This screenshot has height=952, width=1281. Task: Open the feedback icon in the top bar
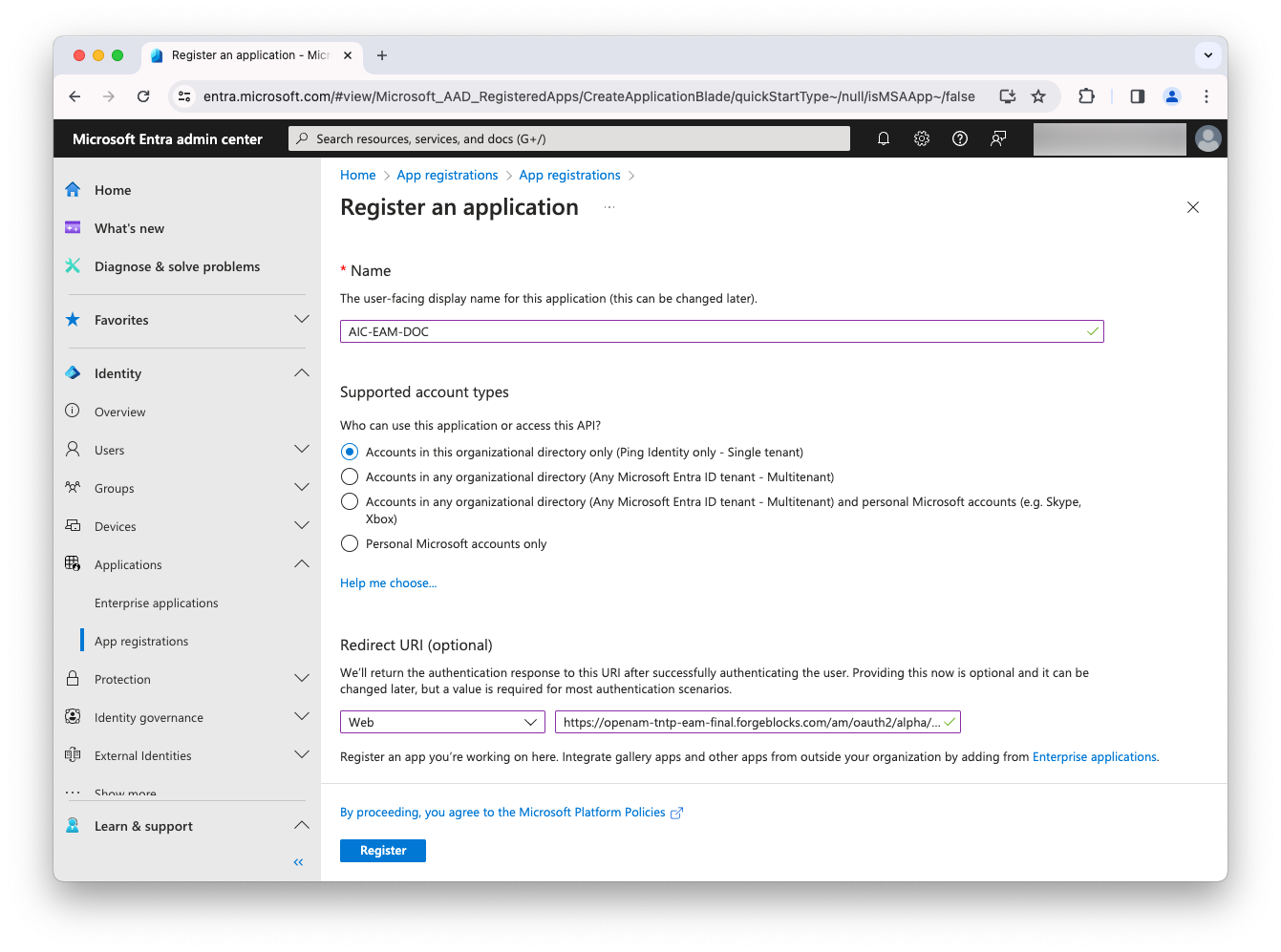click(997, 138)
